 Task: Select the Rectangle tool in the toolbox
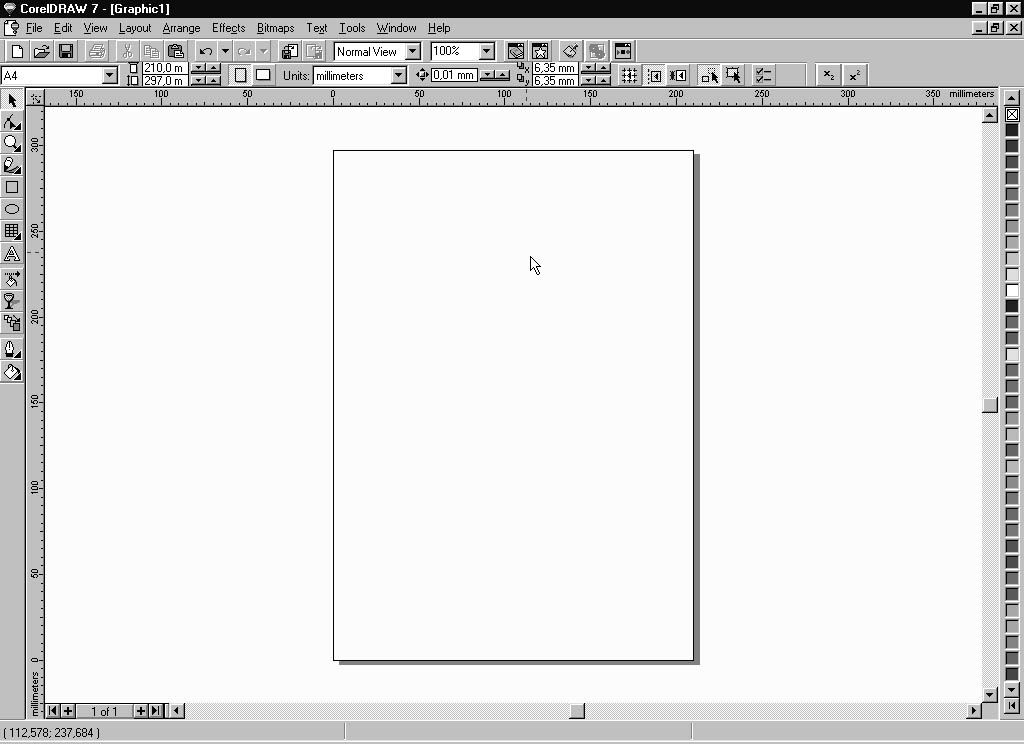(12, 187)
